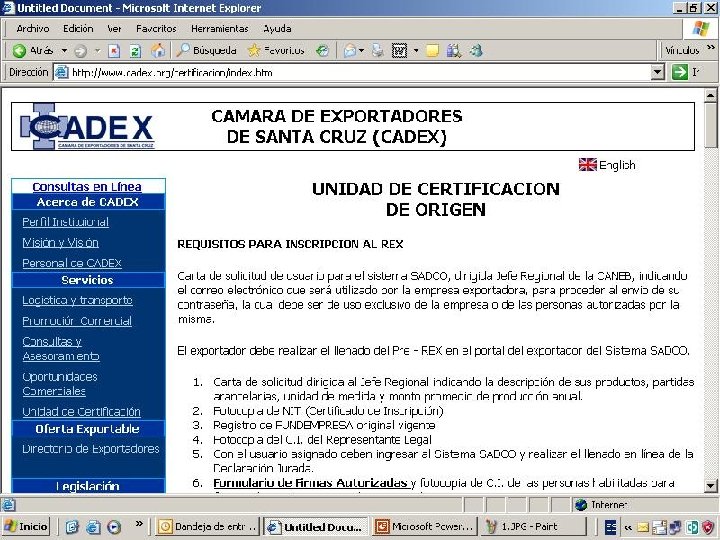Open the Promoción Comercial link
The image size is (720, 540).
point(77,321)
